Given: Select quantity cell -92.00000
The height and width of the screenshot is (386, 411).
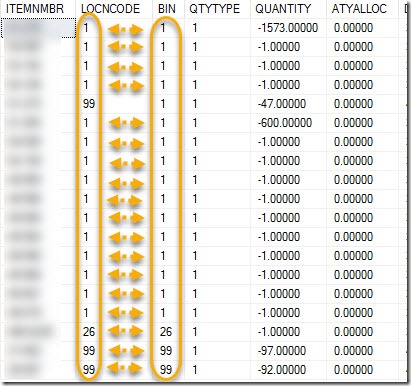Looking at the screenshot, I should pos(282,370).
